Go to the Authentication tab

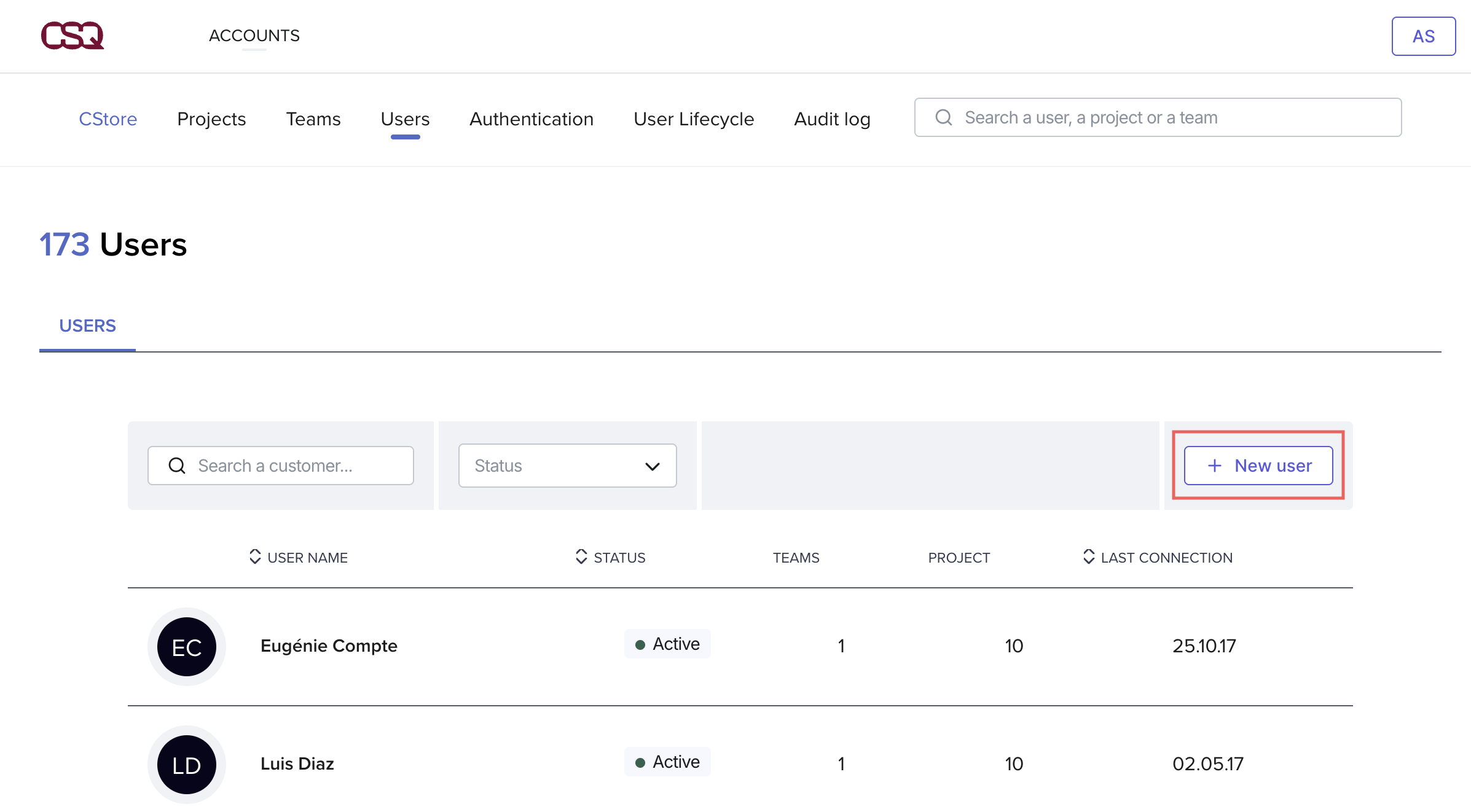tap(531, 119)
